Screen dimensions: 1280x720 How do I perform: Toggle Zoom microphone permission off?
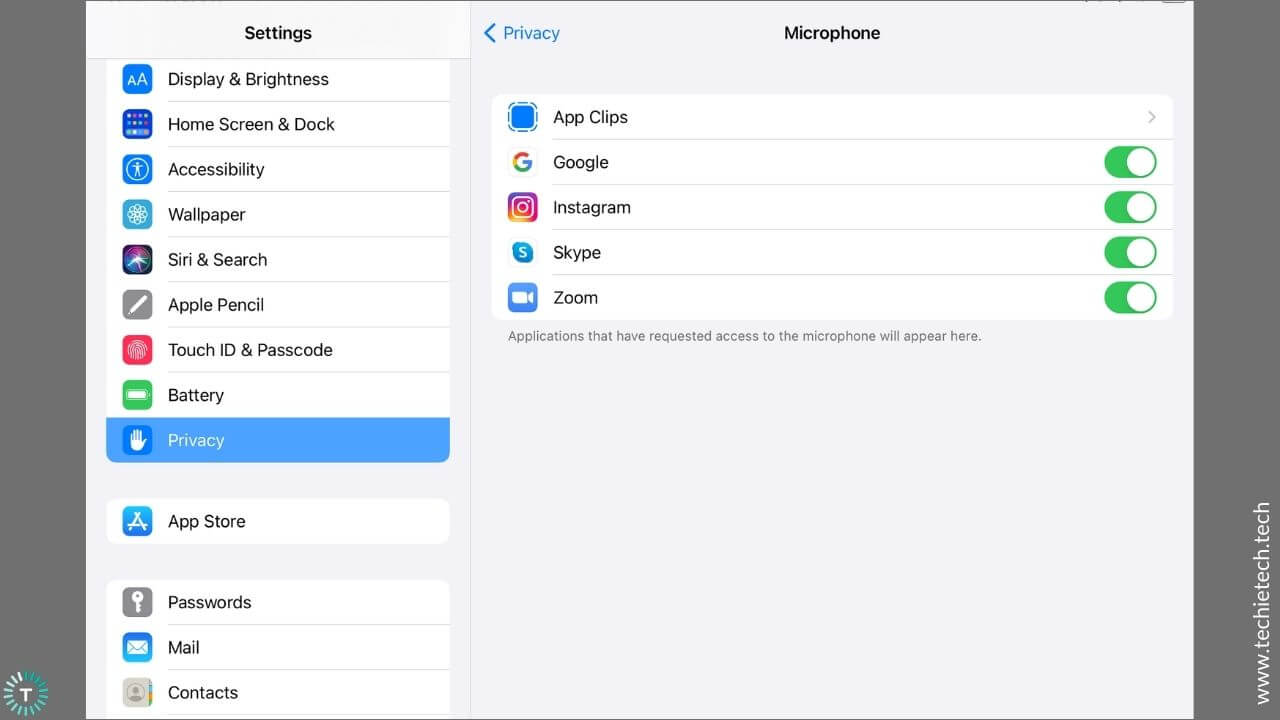[1130, 297]
